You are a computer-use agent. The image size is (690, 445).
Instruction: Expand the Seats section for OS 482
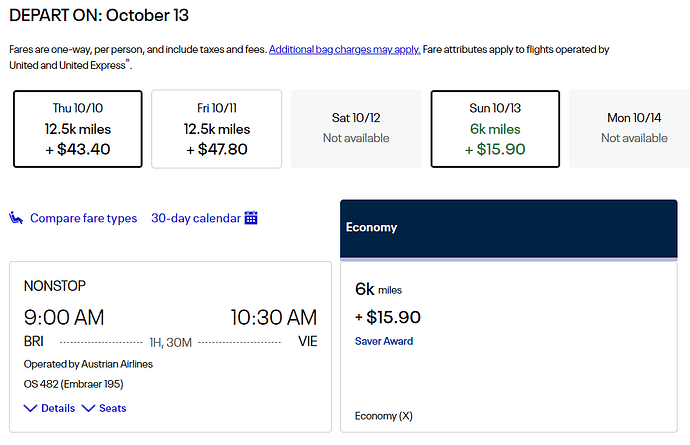104,408
